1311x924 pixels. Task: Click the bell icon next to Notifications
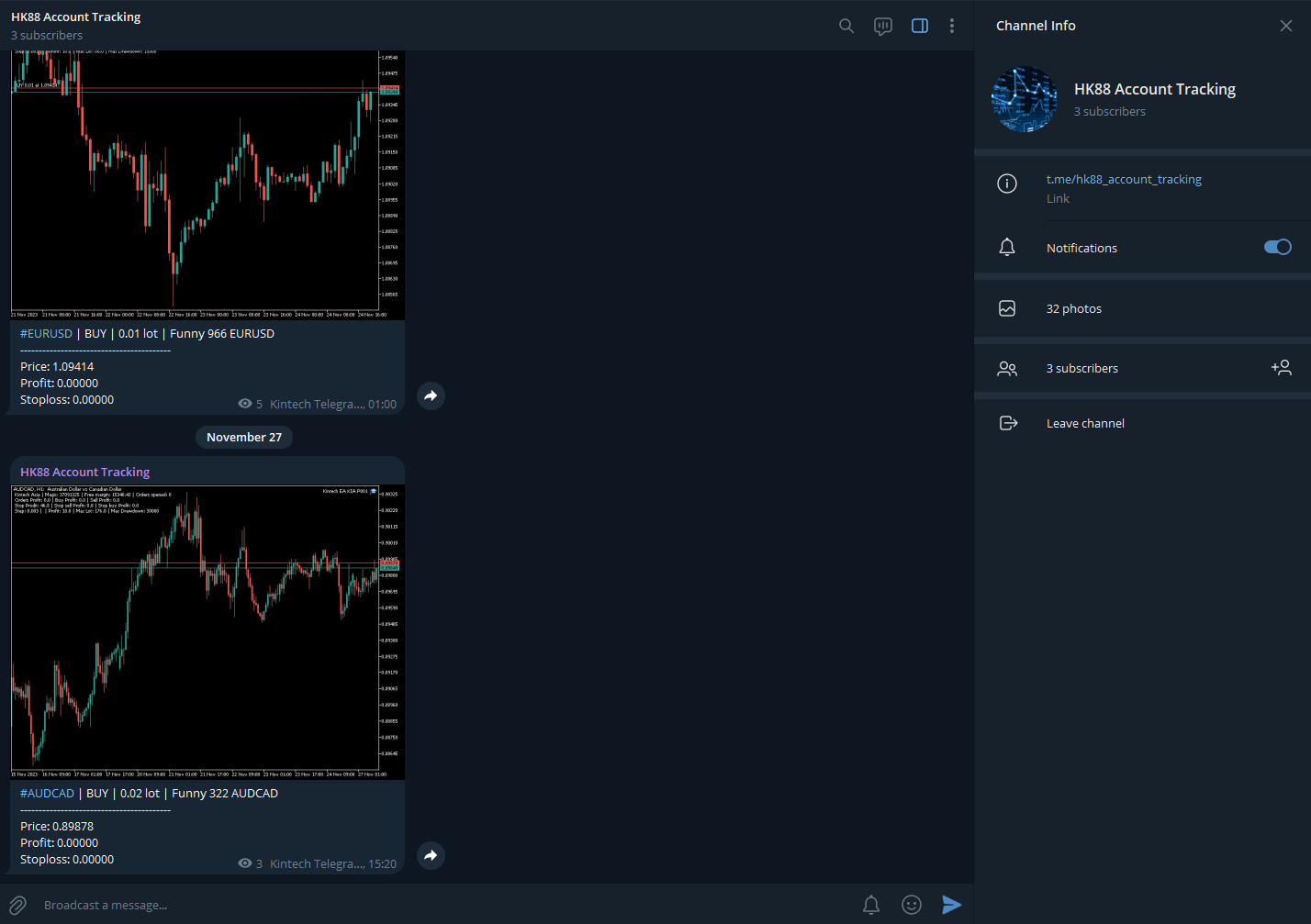coord(1007,248)
